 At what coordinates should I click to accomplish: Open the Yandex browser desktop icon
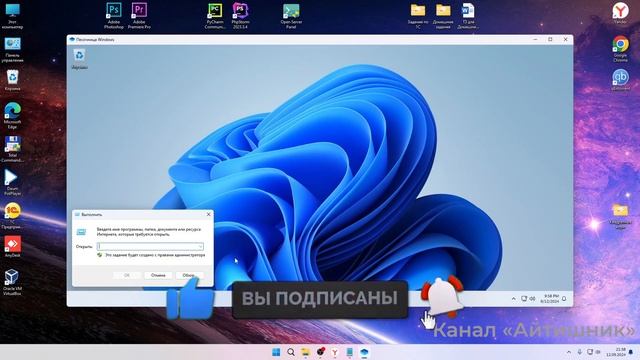click(620, 13)
